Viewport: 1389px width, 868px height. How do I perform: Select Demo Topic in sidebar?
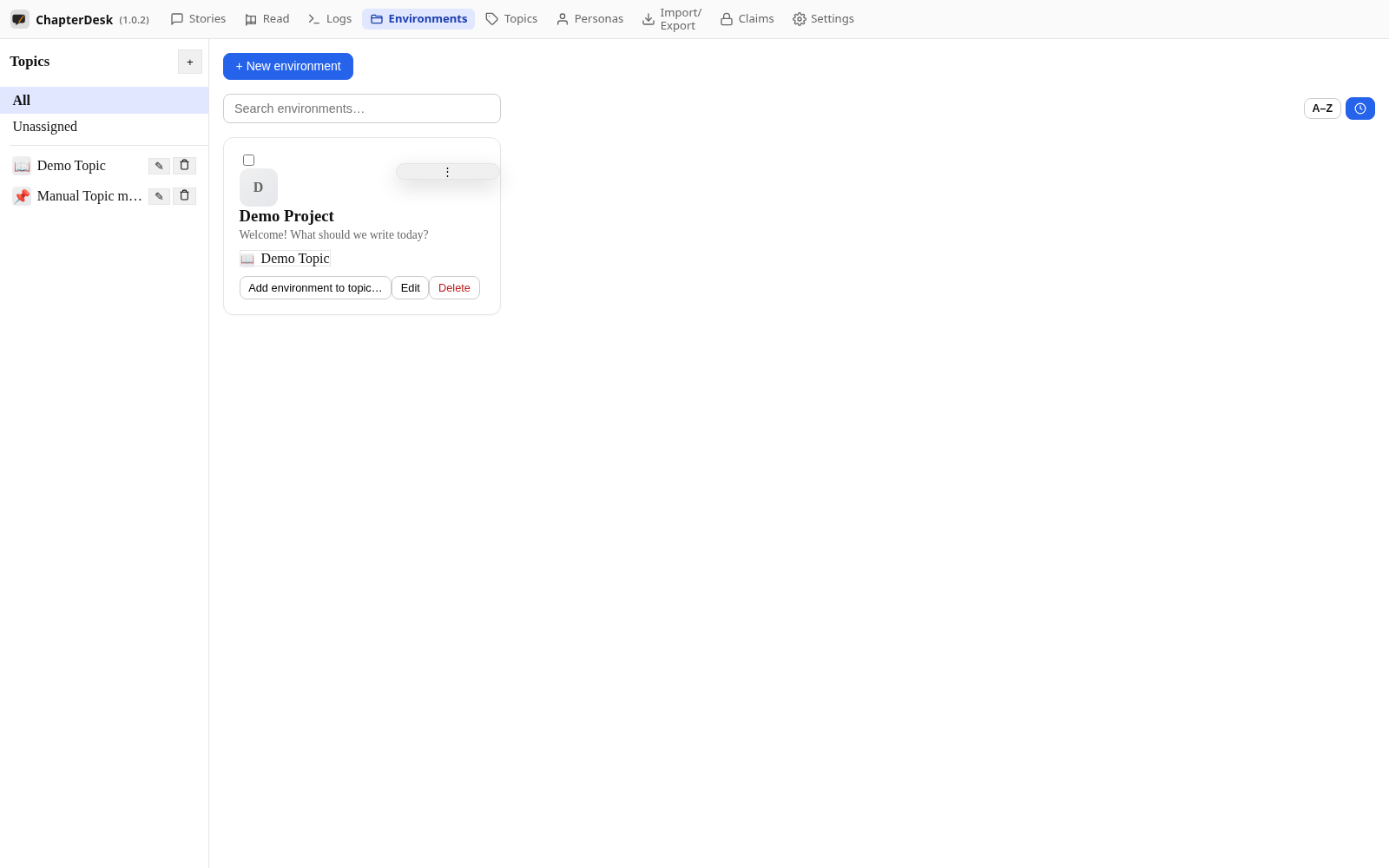coord(71,166)
